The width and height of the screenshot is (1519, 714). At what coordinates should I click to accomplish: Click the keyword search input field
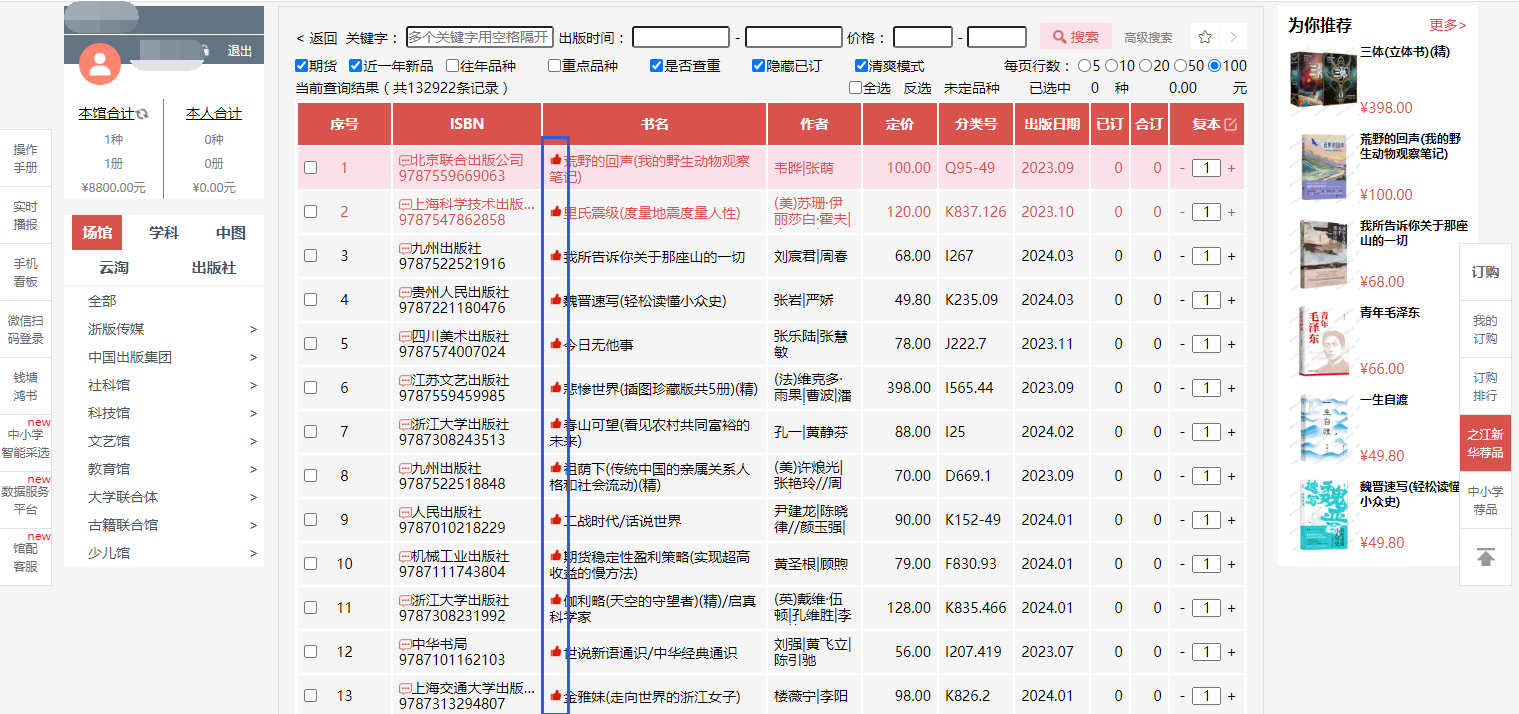pos(479,37)
